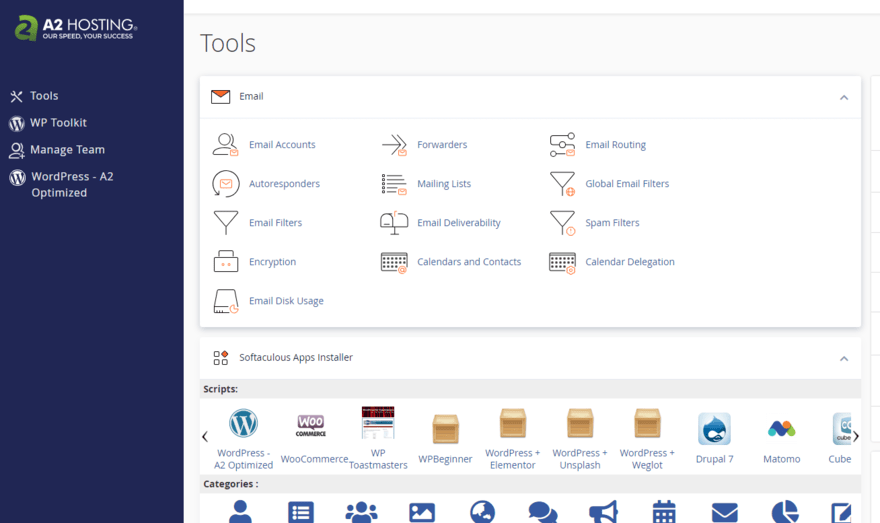
Task: Select Manage Team in the sidebar
Action: click(x=67, y=150)
